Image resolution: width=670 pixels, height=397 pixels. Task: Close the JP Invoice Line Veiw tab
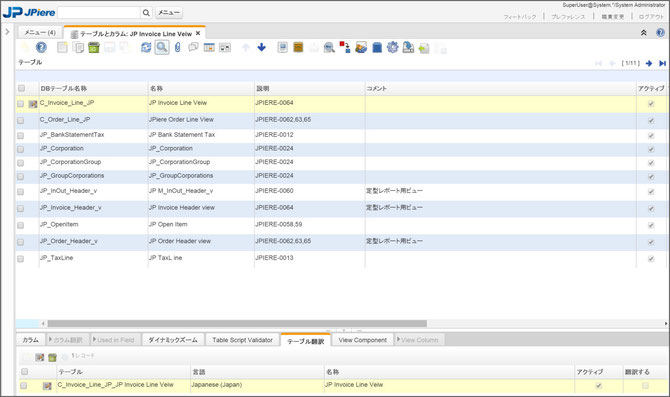tap(198, 33)
